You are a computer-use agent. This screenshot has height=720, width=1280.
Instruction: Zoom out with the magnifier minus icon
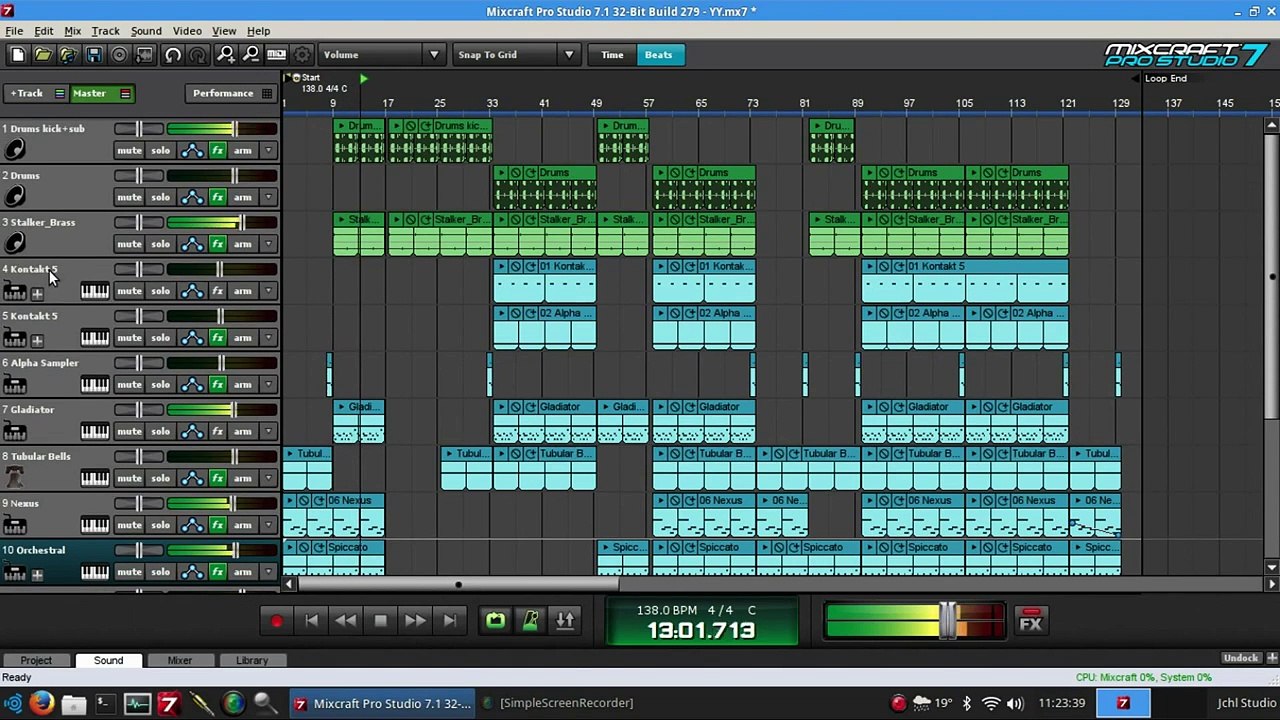coord(251,55)
